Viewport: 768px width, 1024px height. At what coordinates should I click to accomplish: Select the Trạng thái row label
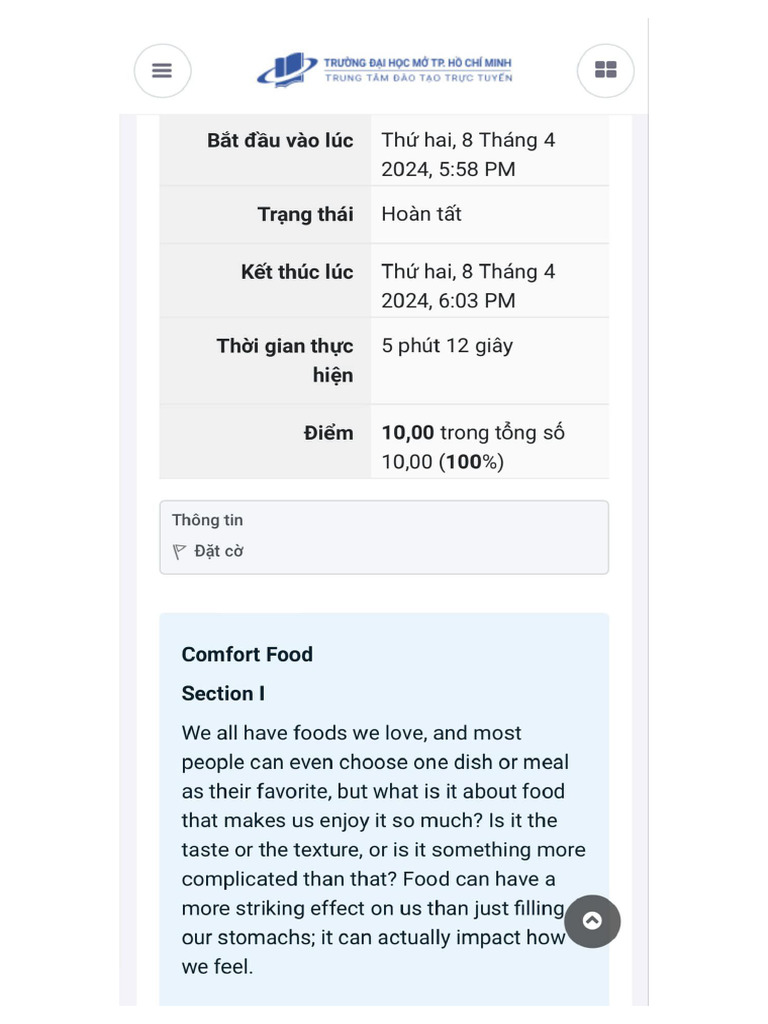coord(305,214)
